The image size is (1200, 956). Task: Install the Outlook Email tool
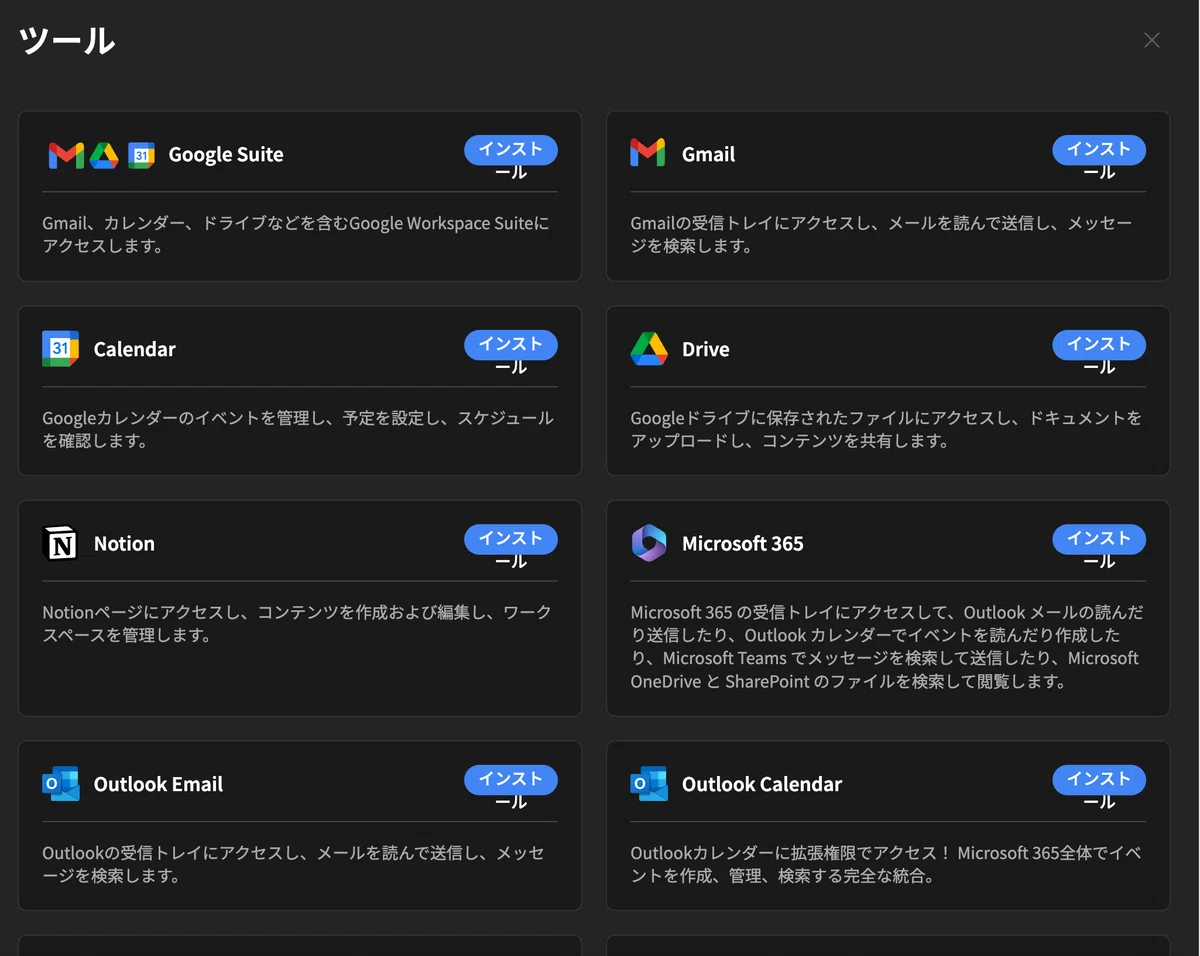pyautogui.click(x=511, y=781)
